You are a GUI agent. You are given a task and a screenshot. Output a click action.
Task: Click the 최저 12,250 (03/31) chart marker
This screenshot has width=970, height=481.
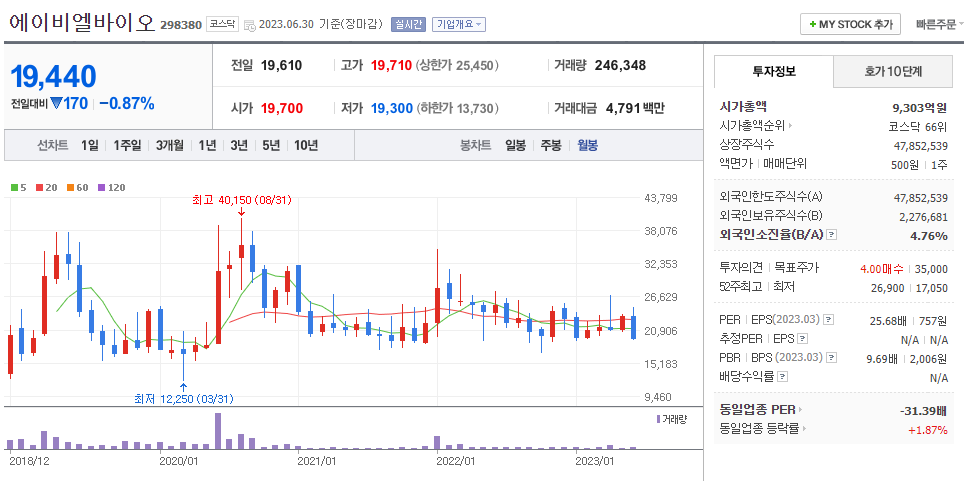(x=184, y=399)
